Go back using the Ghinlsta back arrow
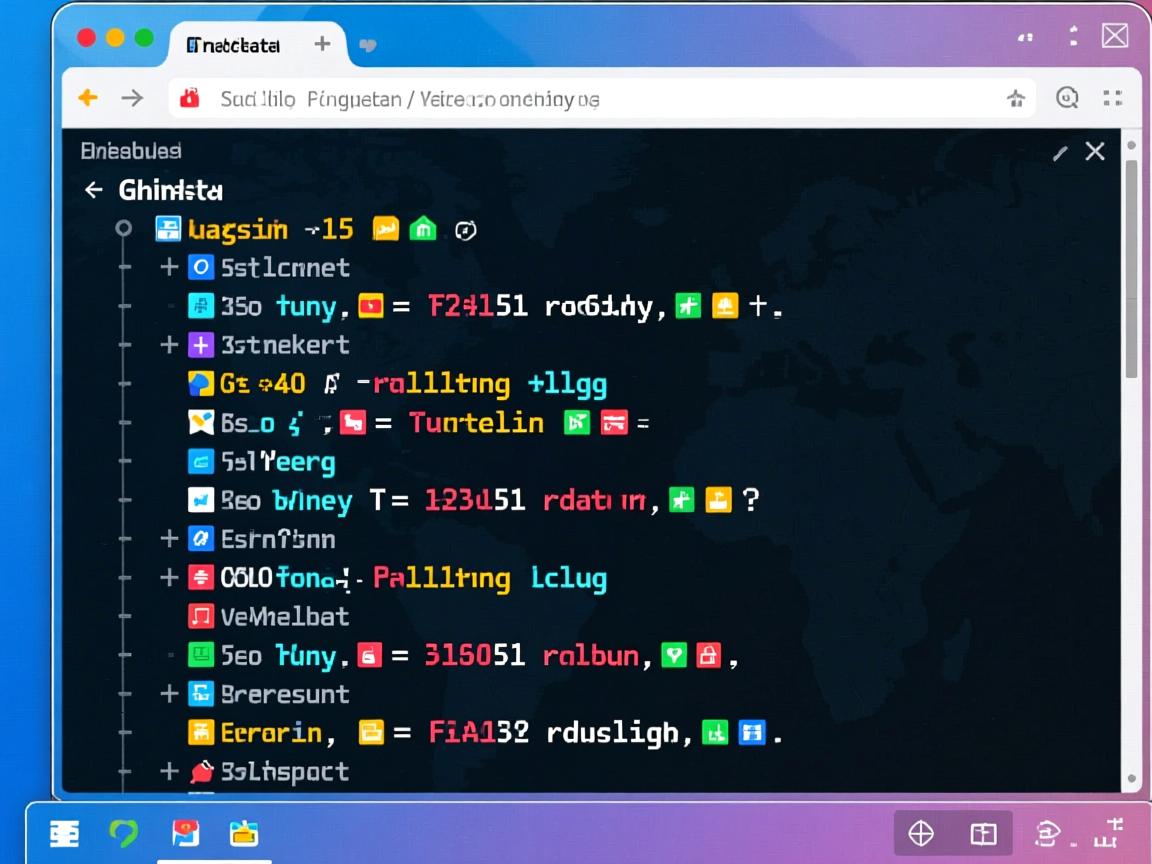Screen dimensions: 1152x864 tap(94, 190)
